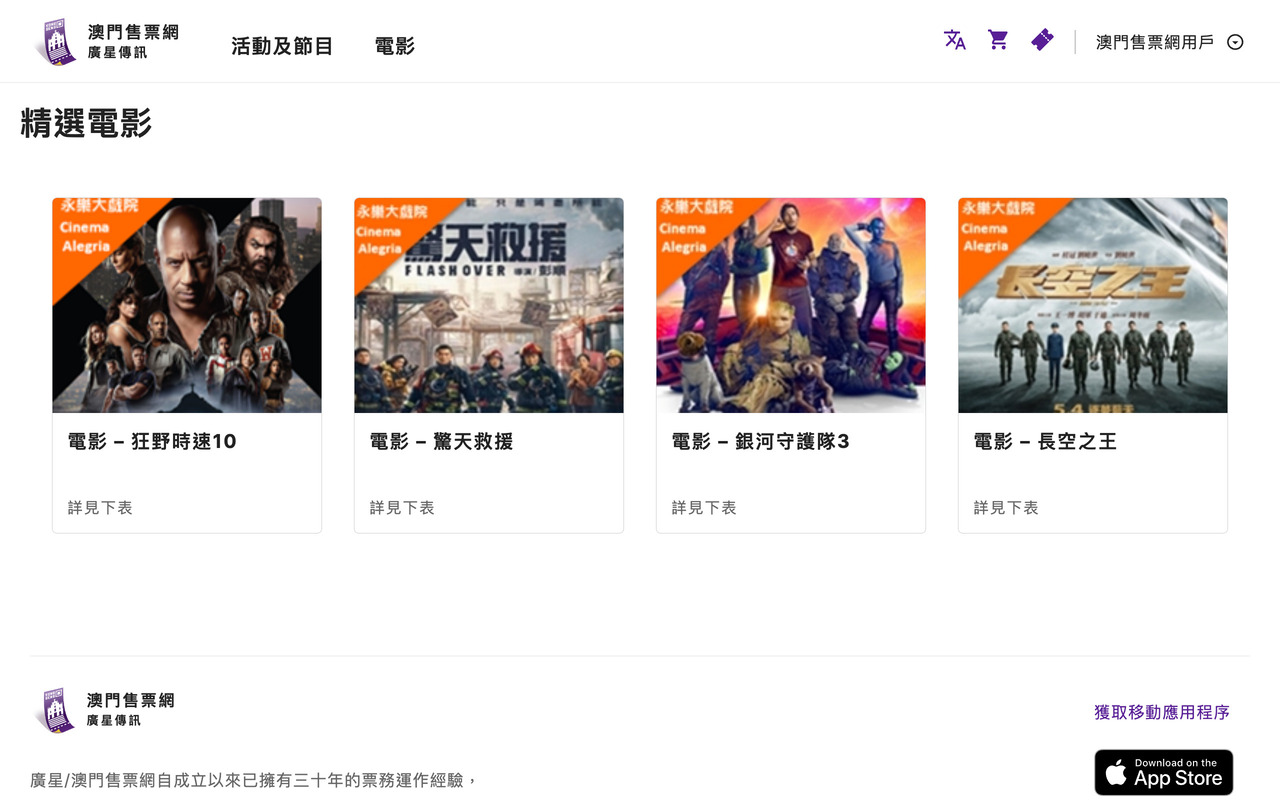The height and width of the screenshot is (800, 1280).
Task: Open the 狂野時速10 movie poster
Action: point(187,305)
